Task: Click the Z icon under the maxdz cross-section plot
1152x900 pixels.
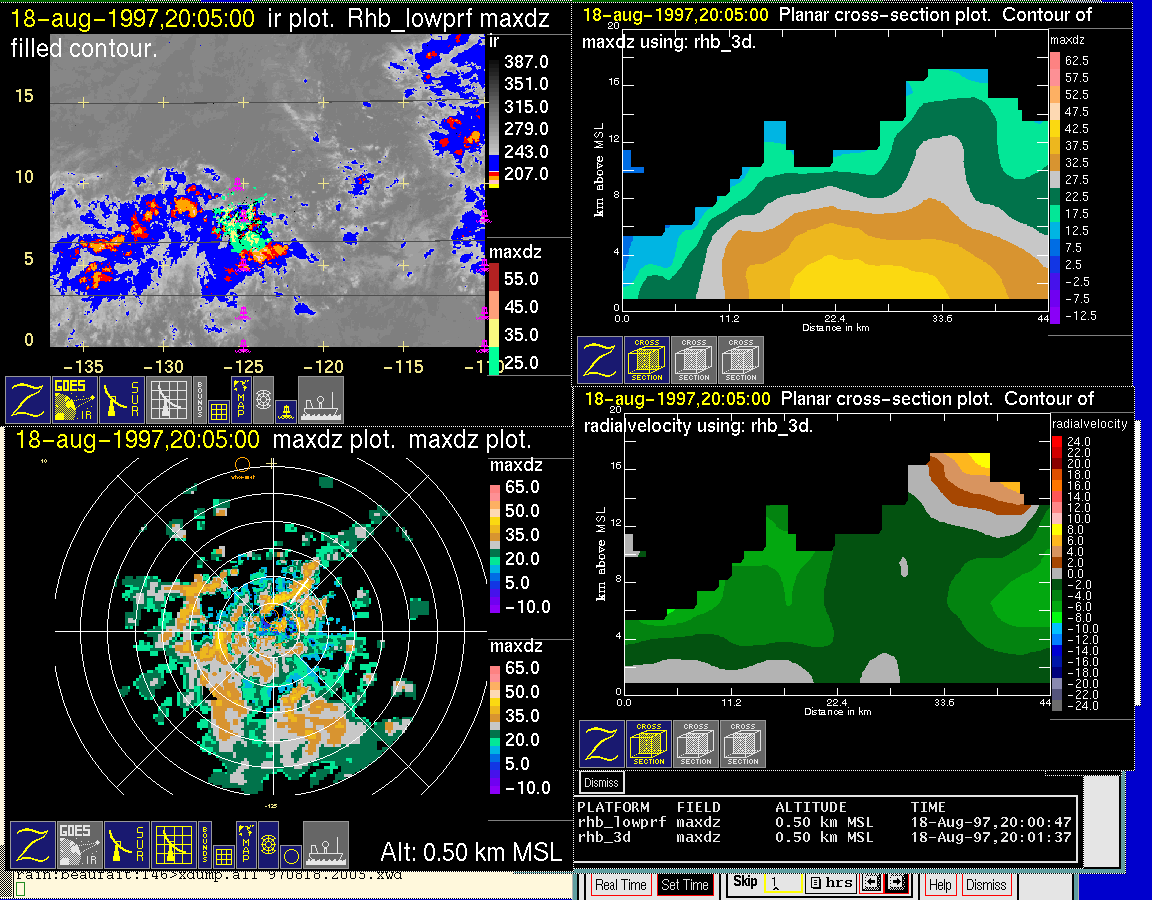Action: click(599, 360)
